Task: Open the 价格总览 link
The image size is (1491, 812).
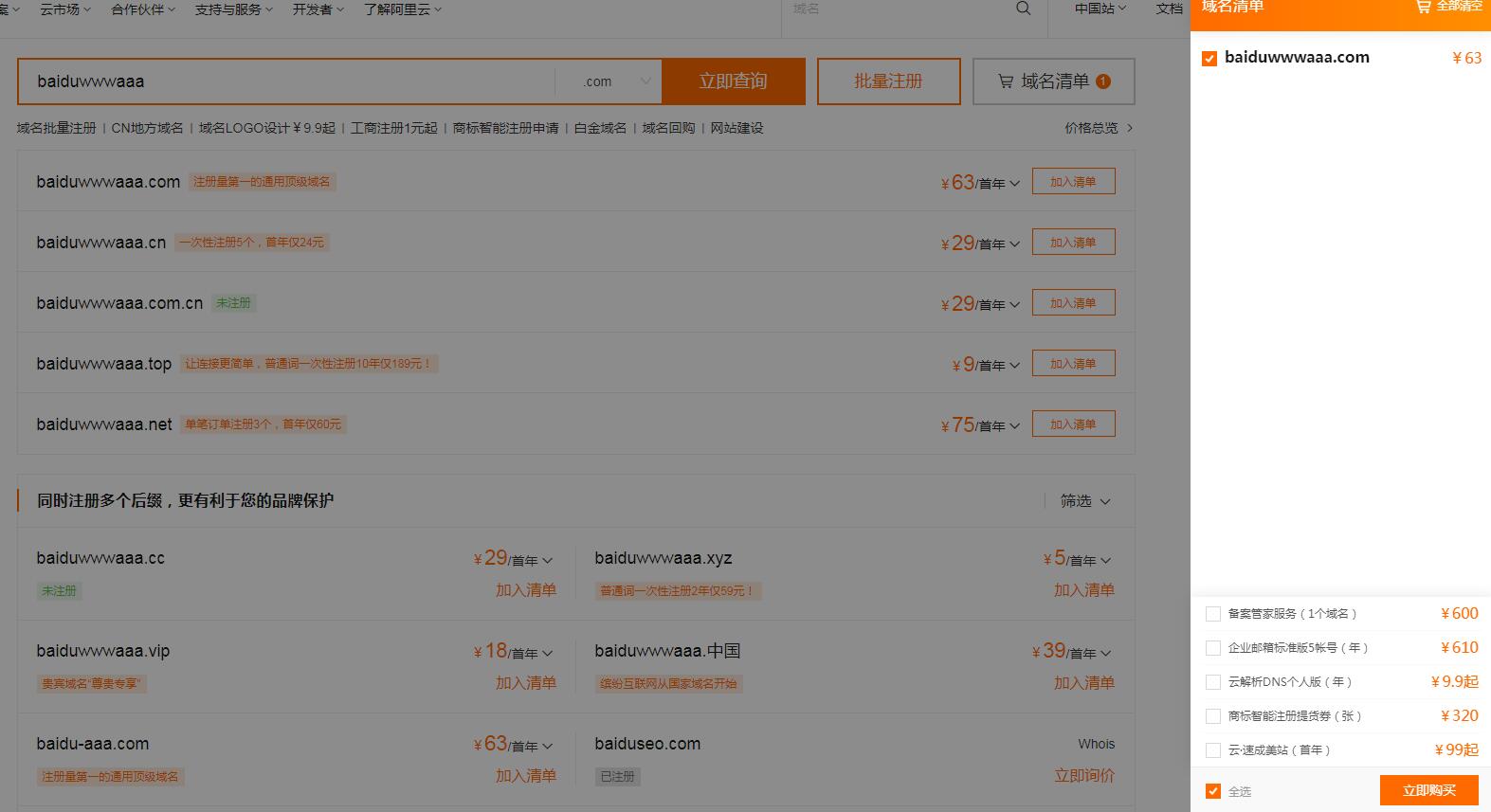Action: pyautogui.click(x=1099, y=128)
